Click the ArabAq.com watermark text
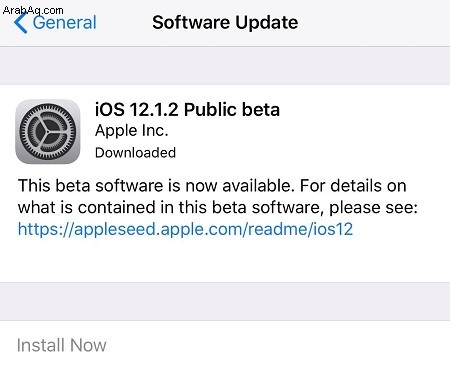This screenshot has width=450, height=367. point(33,10)
